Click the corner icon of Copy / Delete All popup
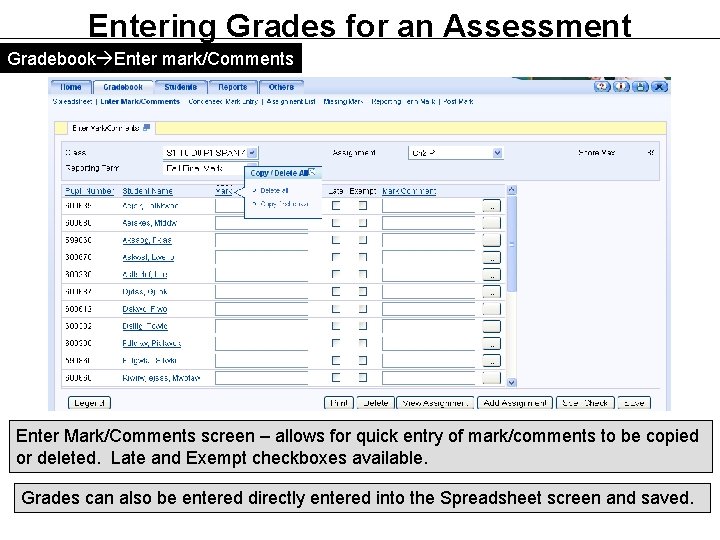Screen dimensions: 720x540 [312, 173]
